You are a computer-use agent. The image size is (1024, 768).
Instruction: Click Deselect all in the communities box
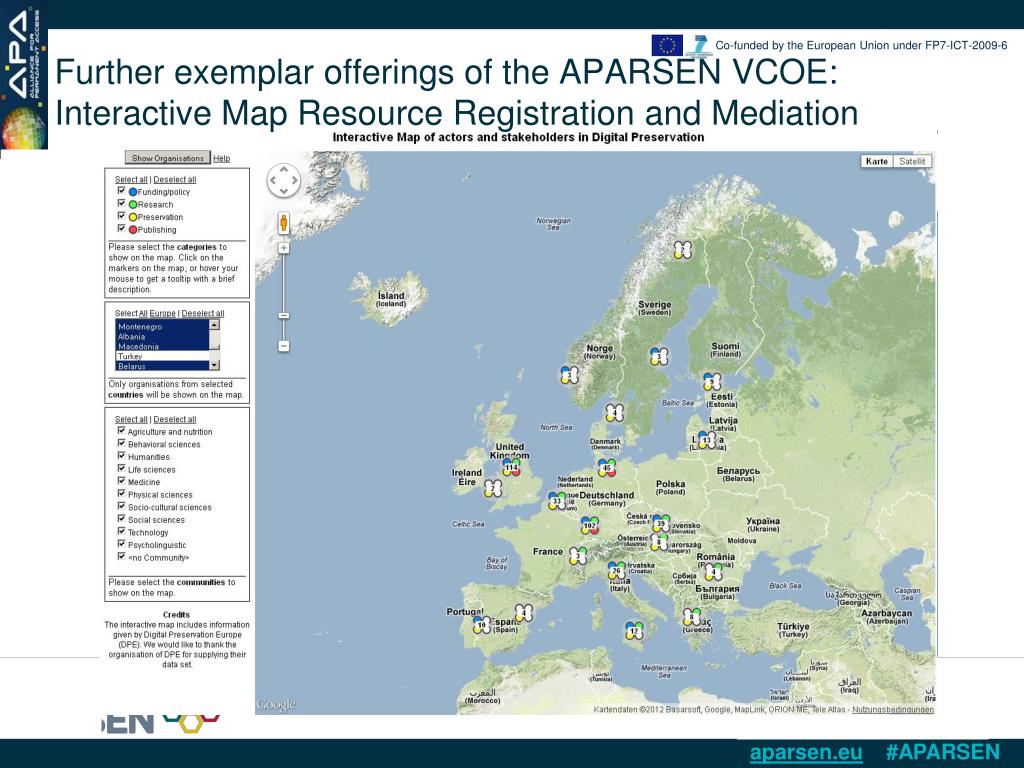tap(174, 419)
